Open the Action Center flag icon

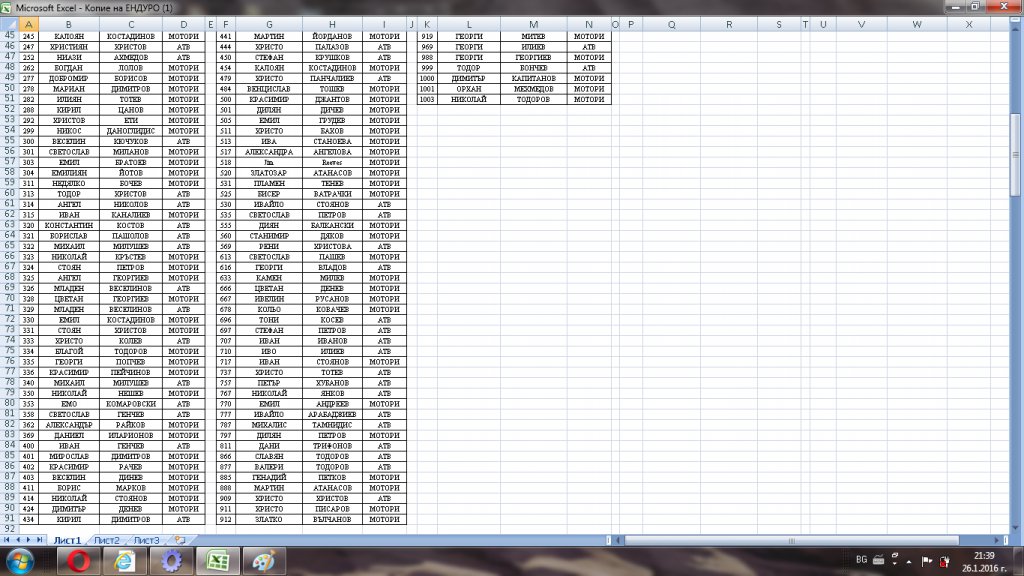(x=927, y=561)
